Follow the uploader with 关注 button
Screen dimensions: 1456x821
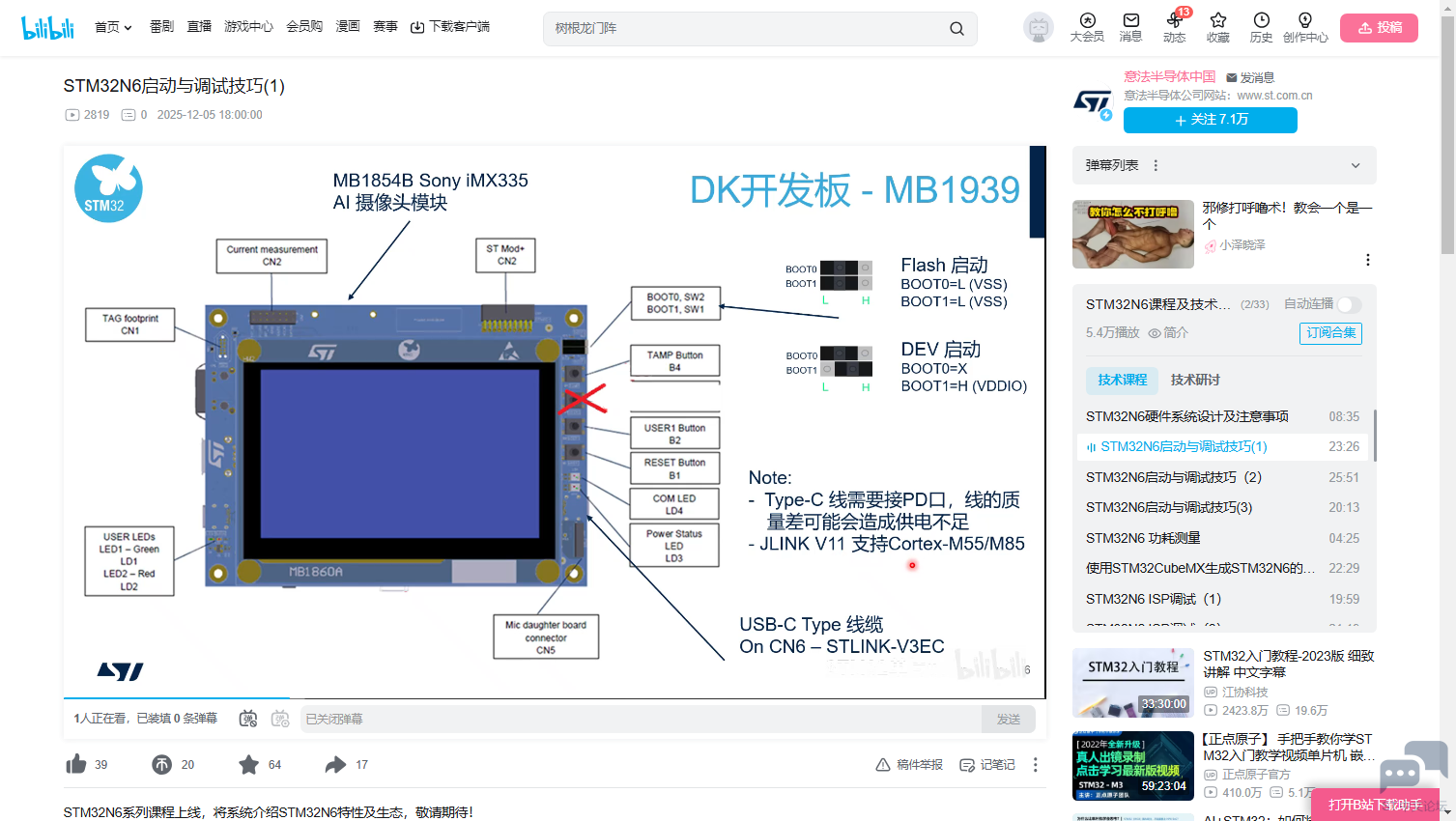1210,120
